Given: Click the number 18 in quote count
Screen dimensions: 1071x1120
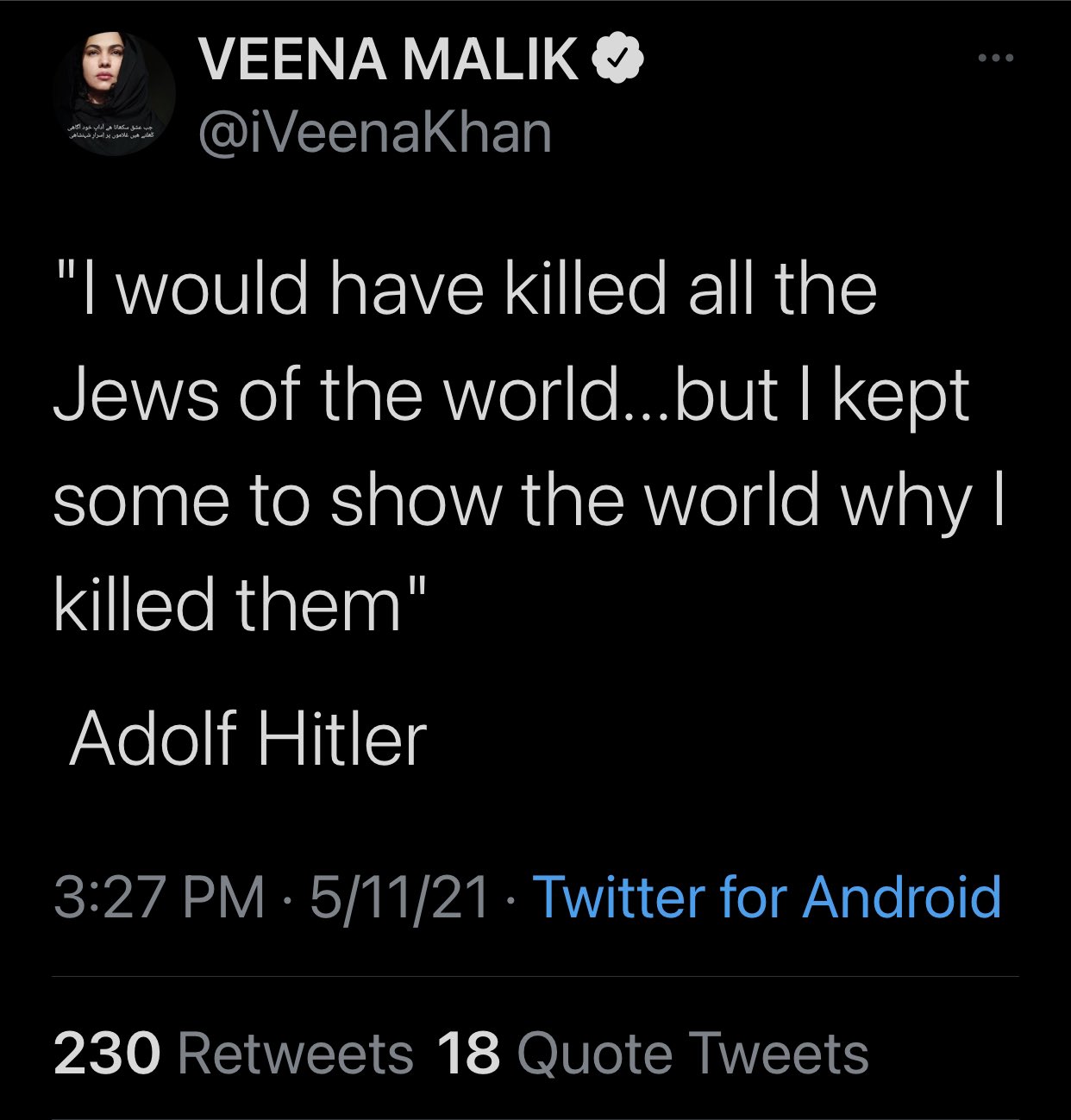Looking at the screenshot, I should coord(469,1054).
